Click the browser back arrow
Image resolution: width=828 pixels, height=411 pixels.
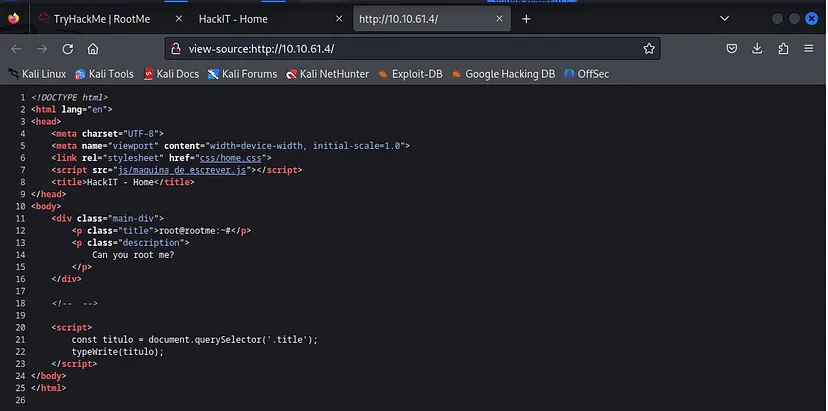(16, 48)
